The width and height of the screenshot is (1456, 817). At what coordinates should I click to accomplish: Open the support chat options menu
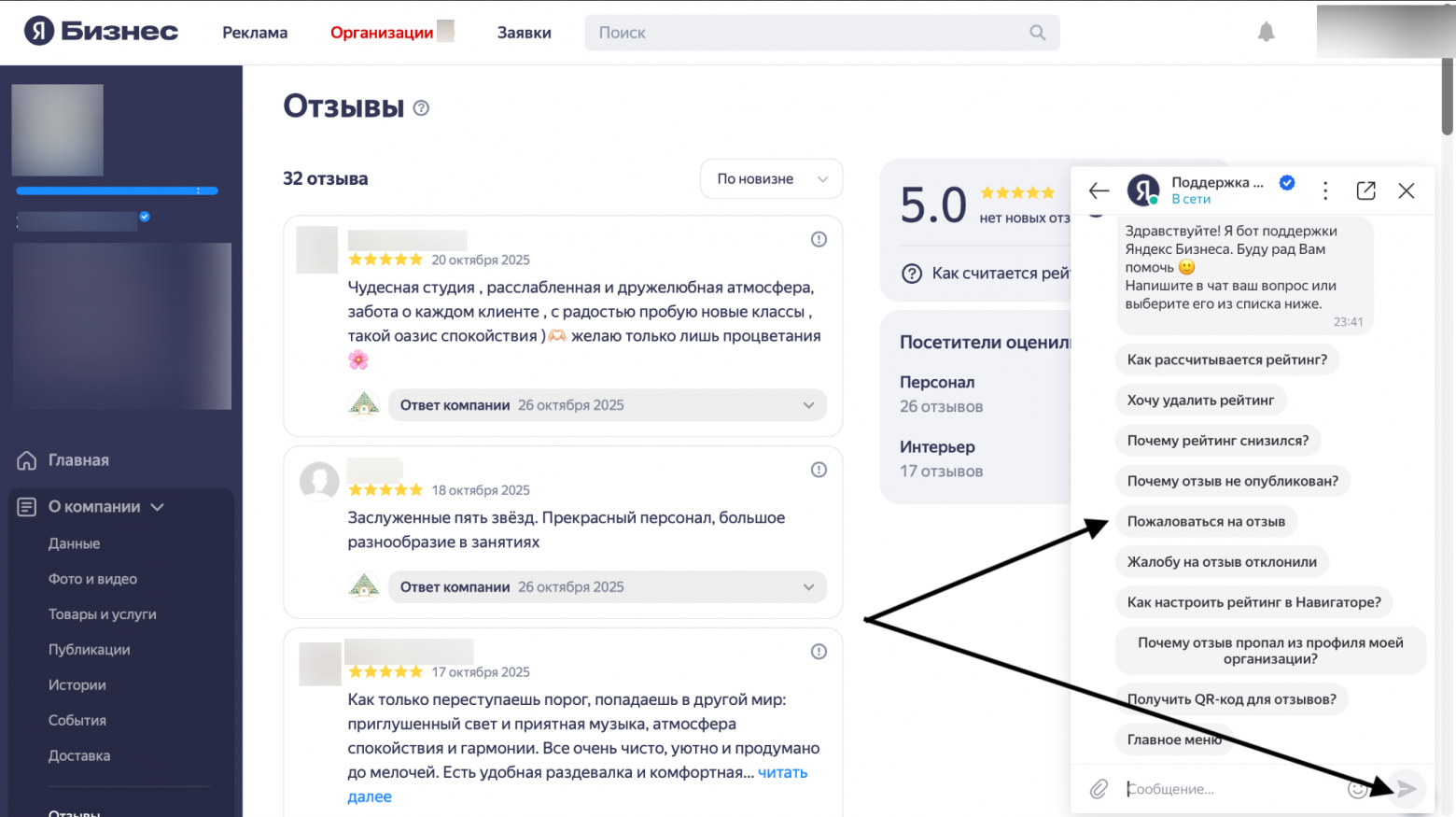[x=1325, y=190]
